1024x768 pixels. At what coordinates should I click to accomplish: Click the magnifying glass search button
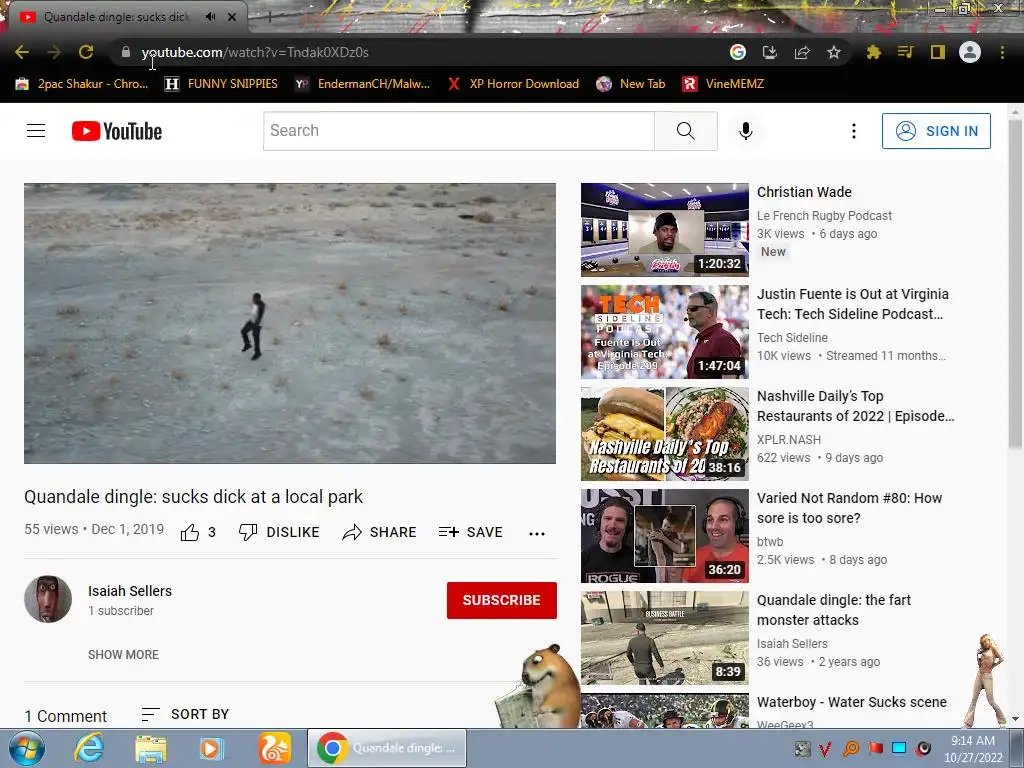[x=686, y=131]
